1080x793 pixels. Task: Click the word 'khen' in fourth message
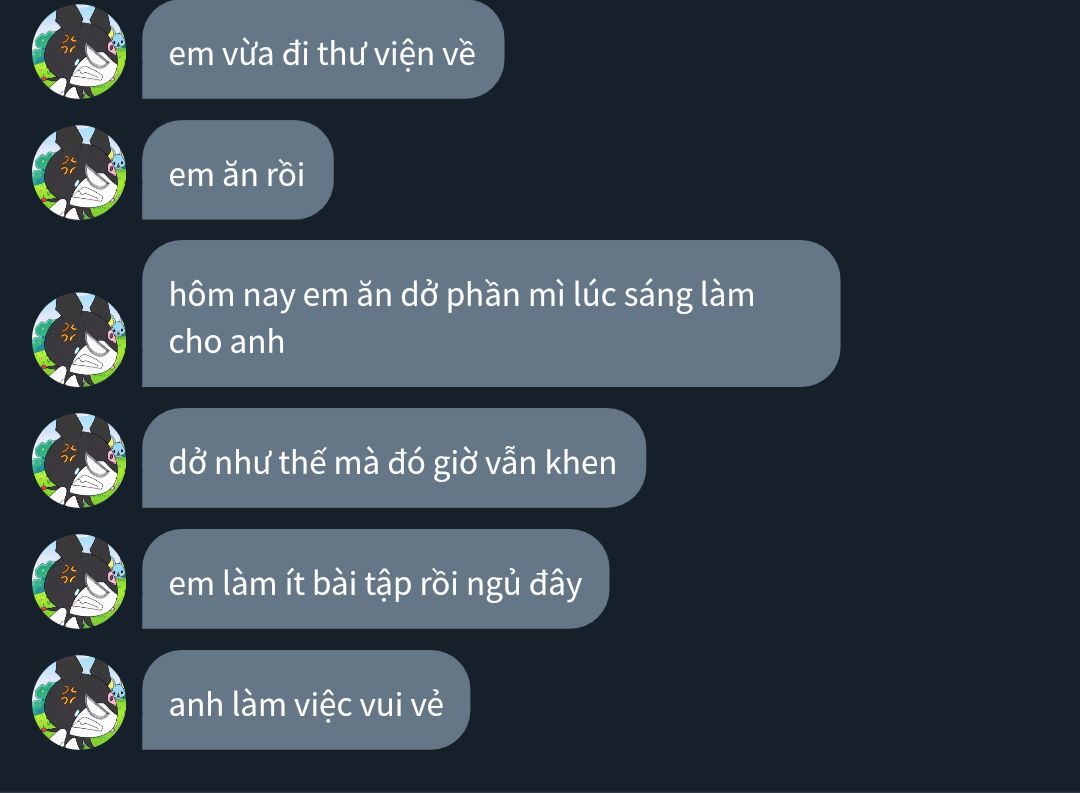pos(581,462)
